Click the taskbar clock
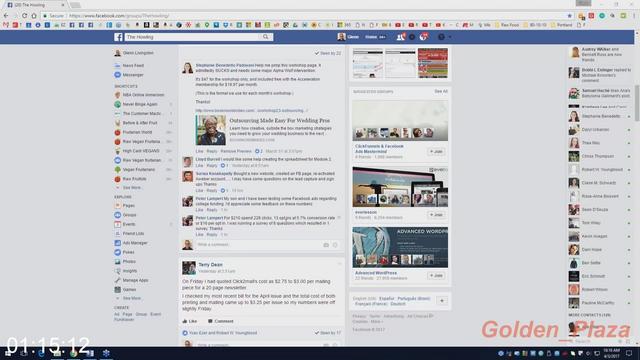The image size is (640, 360). [611, 353]
